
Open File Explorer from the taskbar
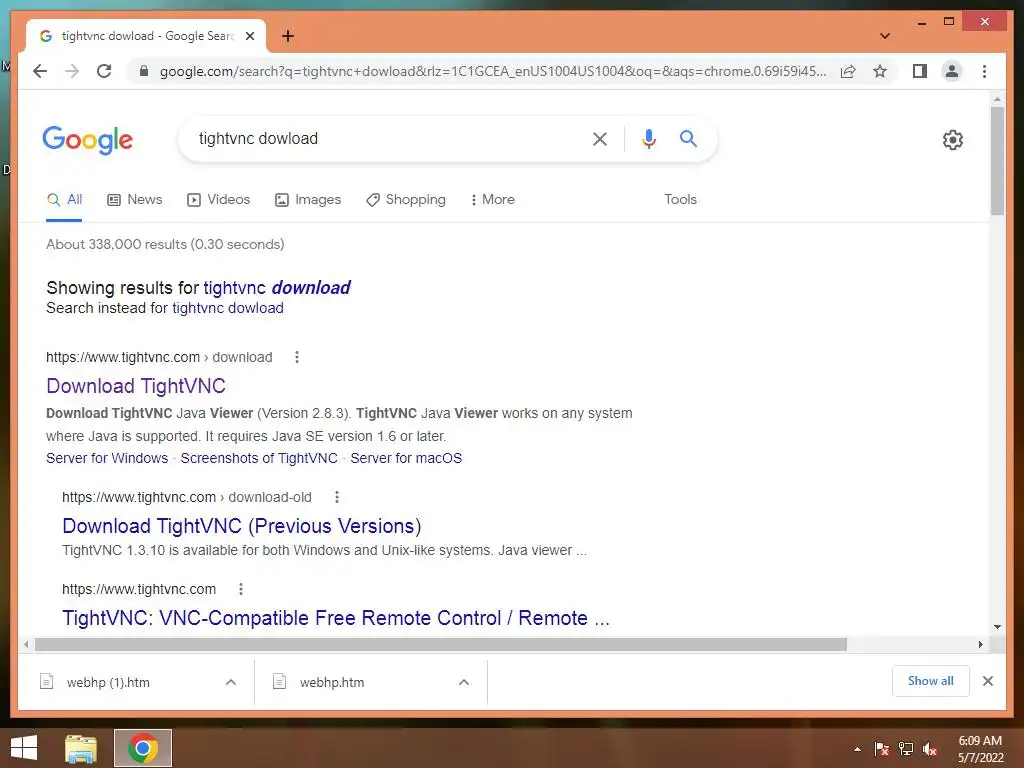tap(80, 748)
